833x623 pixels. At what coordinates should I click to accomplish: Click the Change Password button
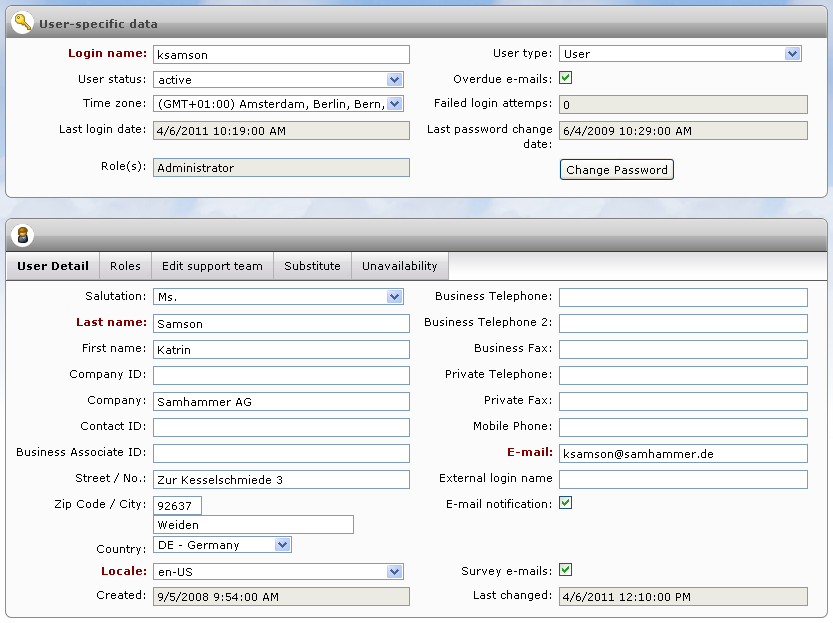coord(616,169)
